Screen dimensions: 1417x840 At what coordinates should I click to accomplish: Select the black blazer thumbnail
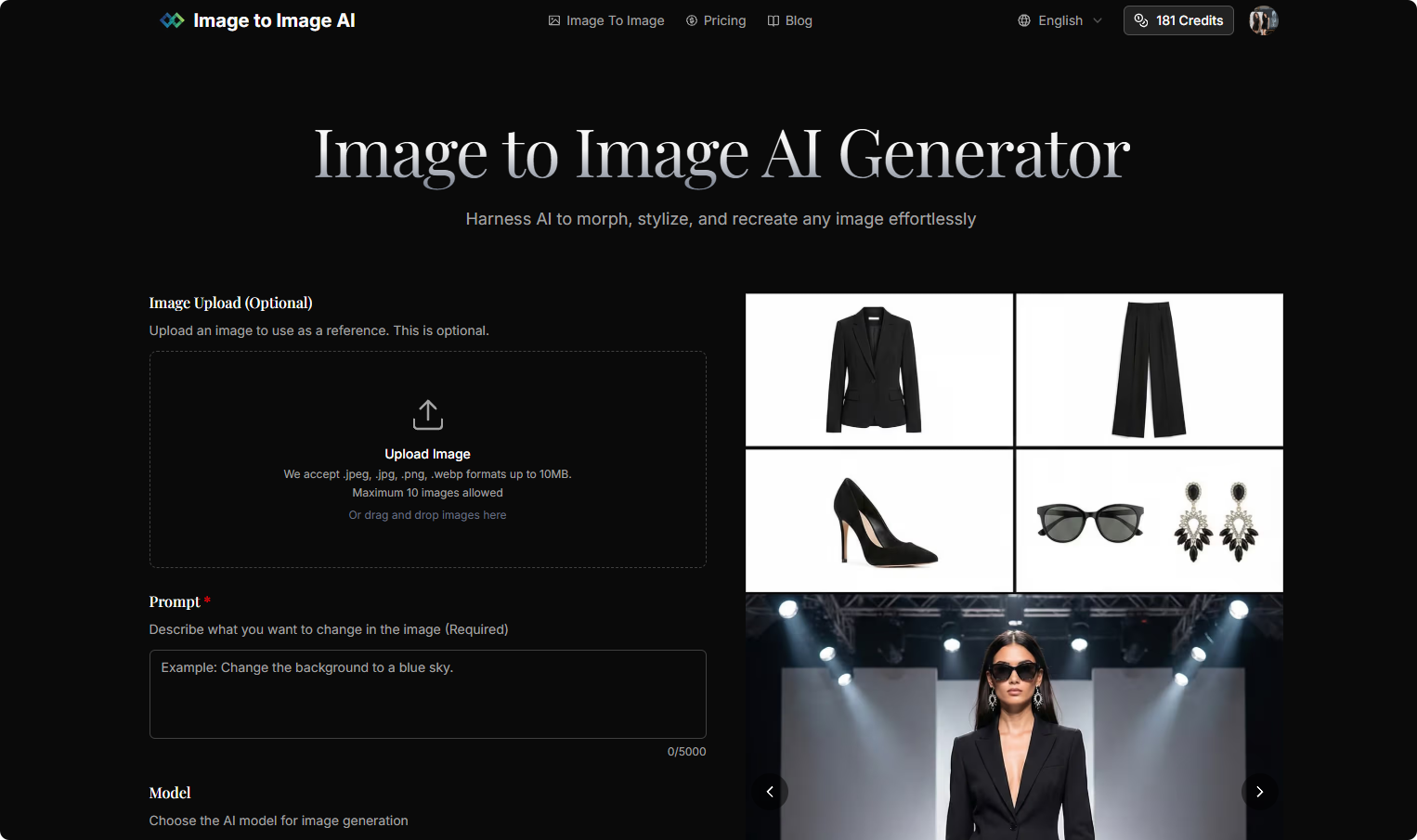878,369
